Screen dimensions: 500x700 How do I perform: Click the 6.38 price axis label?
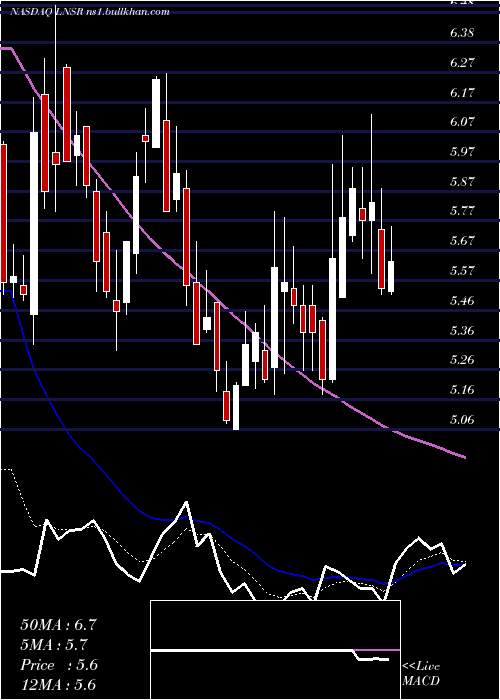[x=462, y=33]
